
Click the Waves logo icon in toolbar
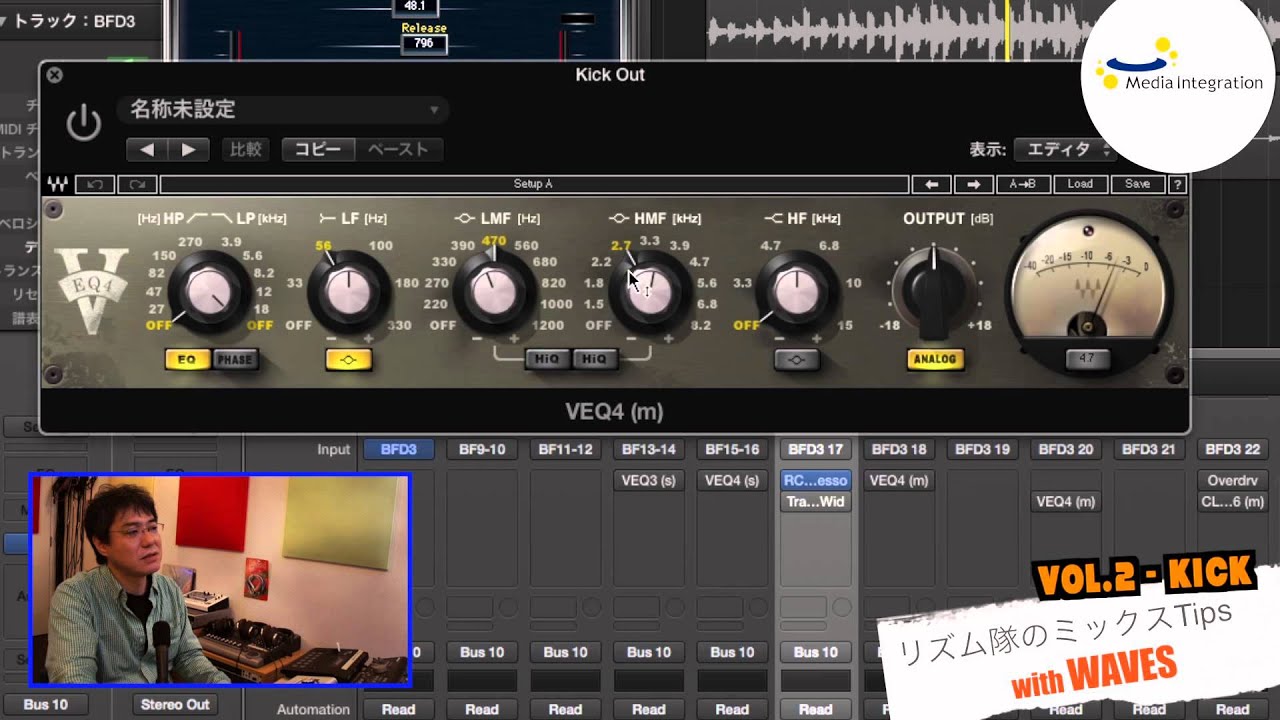tap(58, 184)
